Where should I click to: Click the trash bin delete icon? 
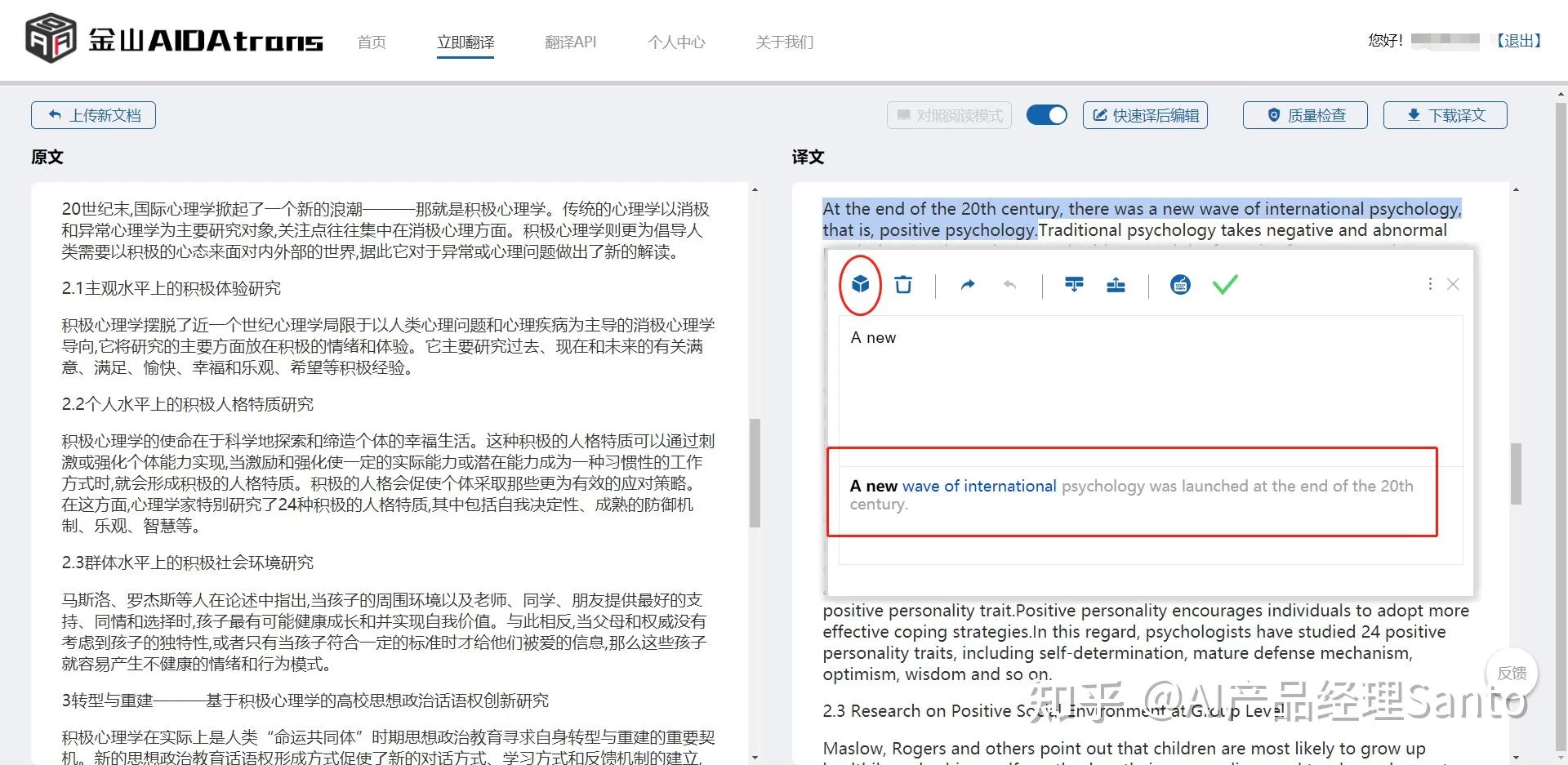click(902, 284)
